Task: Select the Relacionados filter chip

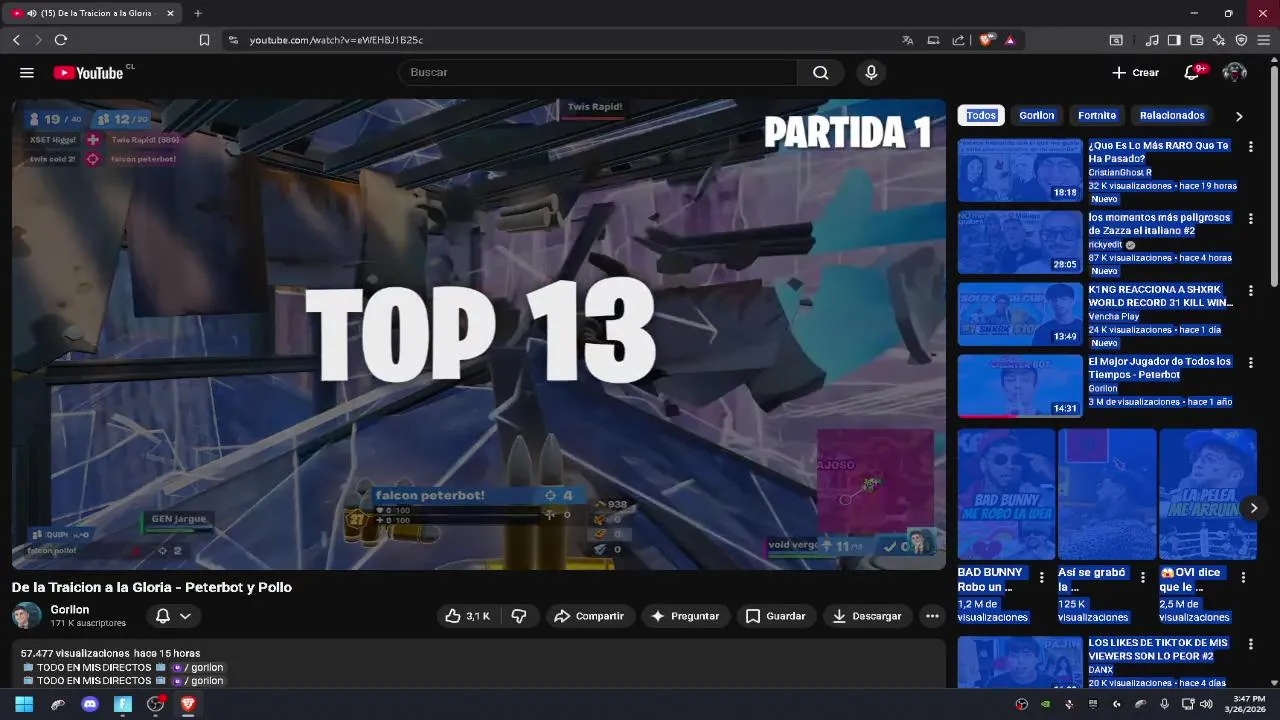Action: [1172, 115]
